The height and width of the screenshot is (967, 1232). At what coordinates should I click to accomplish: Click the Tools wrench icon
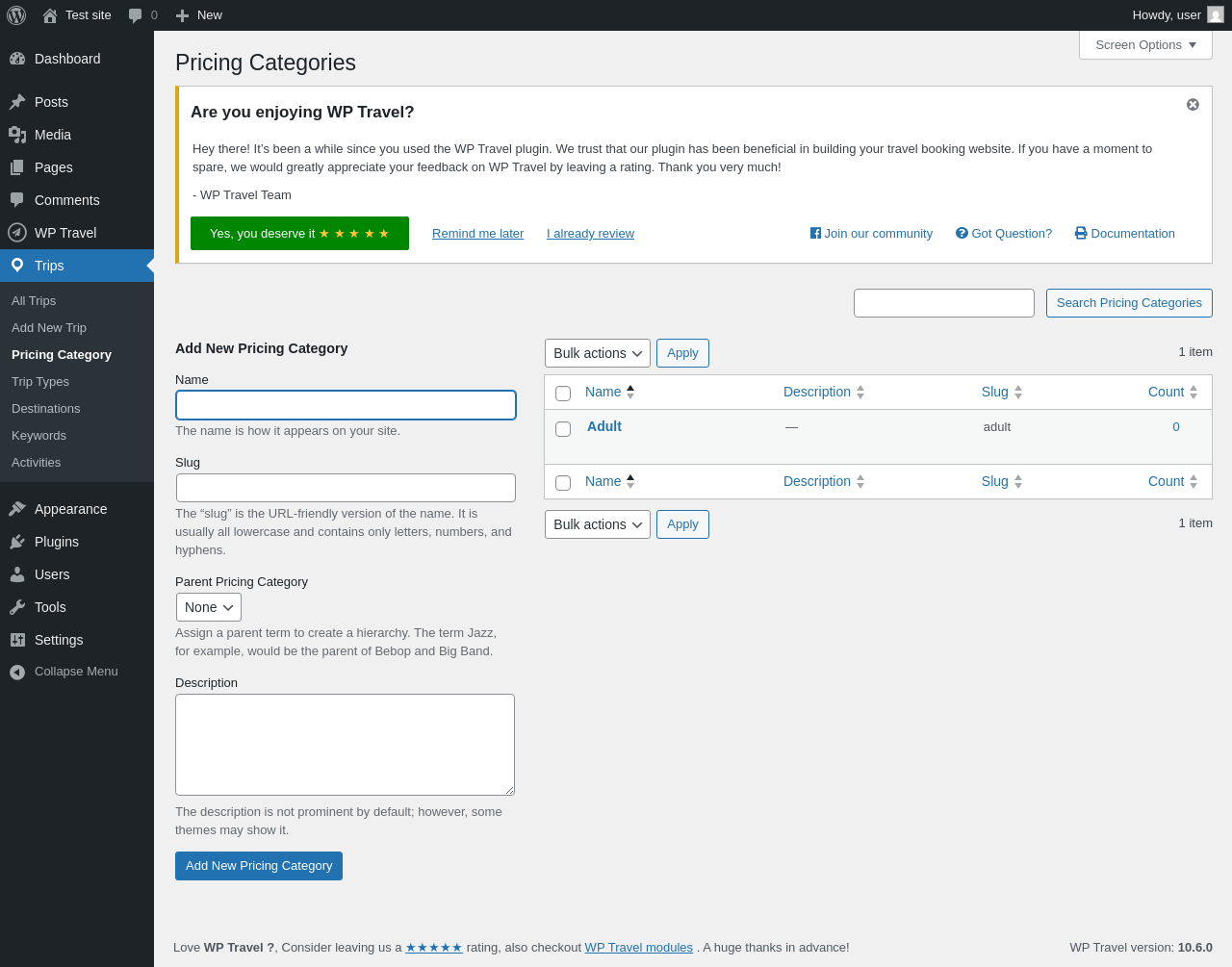[17, 607]
